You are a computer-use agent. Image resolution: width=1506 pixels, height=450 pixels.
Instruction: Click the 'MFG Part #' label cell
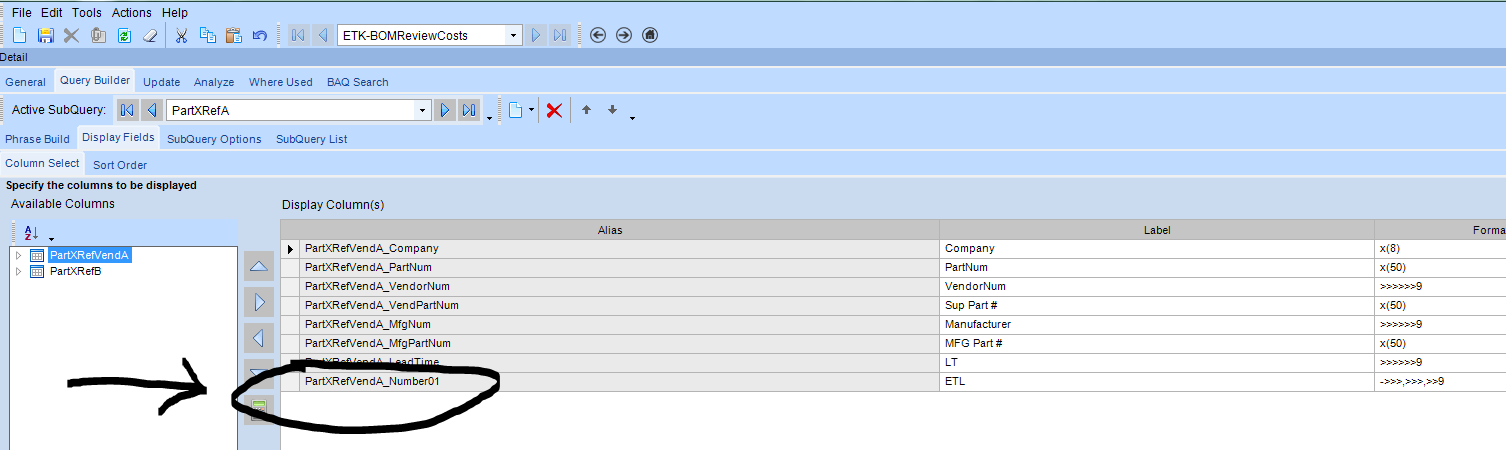(1157, 343)
